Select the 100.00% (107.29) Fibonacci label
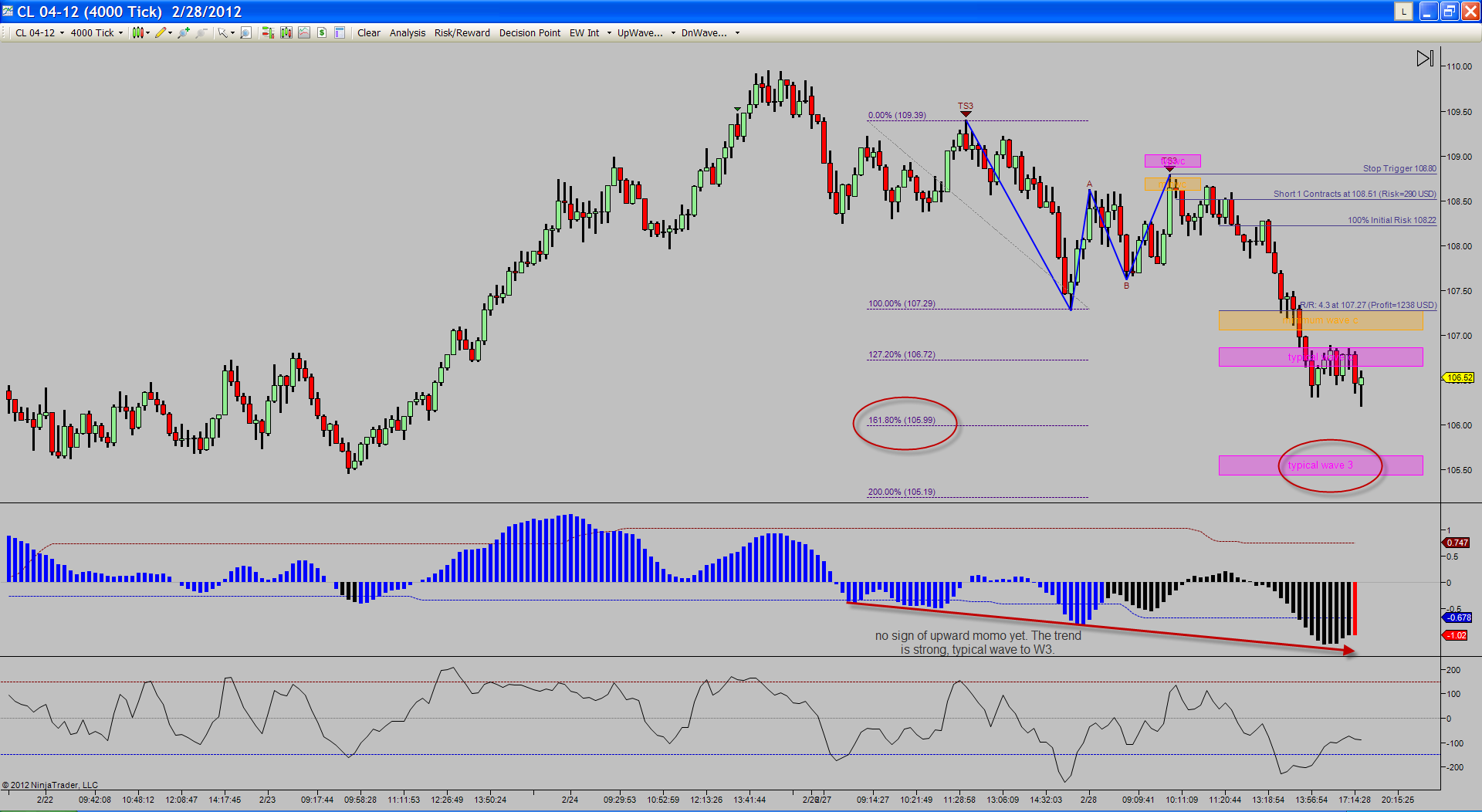The height and width of the screenshot is (812, 1482). [902, 303]
